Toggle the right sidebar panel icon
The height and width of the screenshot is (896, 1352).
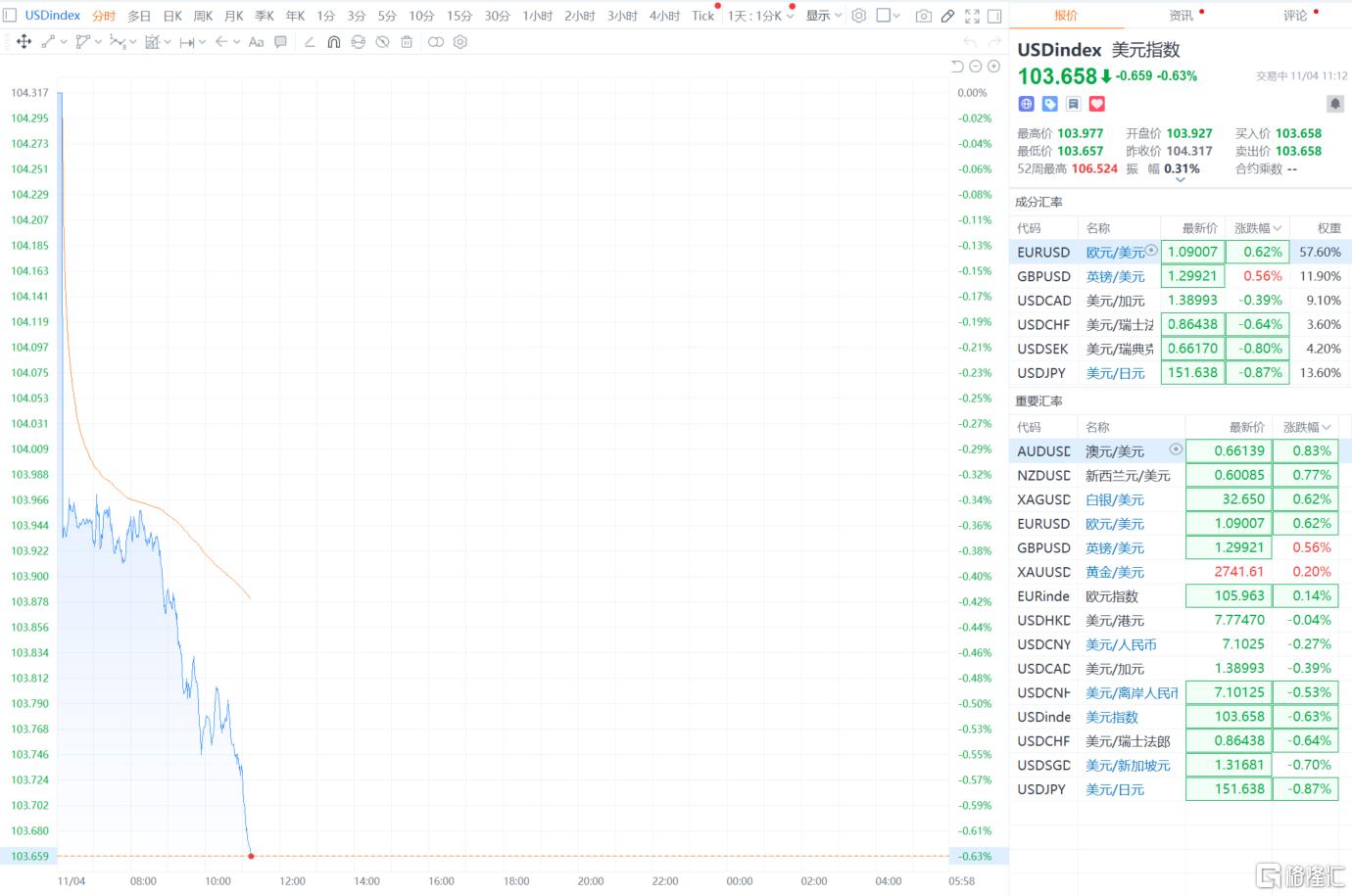(994, 16)
